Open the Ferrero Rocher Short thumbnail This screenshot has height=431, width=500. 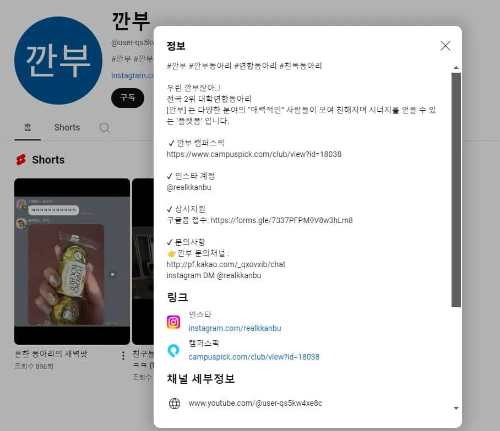point(72,261)
